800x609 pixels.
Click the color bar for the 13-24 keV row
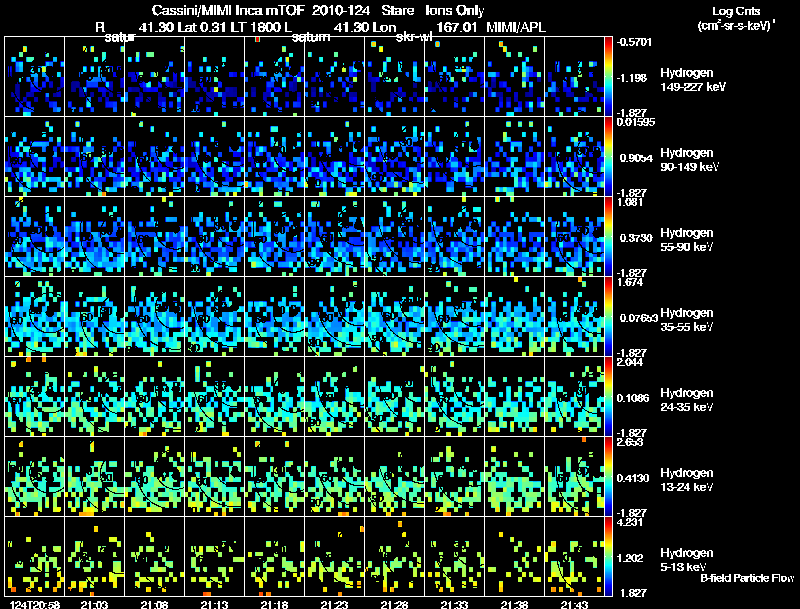[x=608, y=477]
